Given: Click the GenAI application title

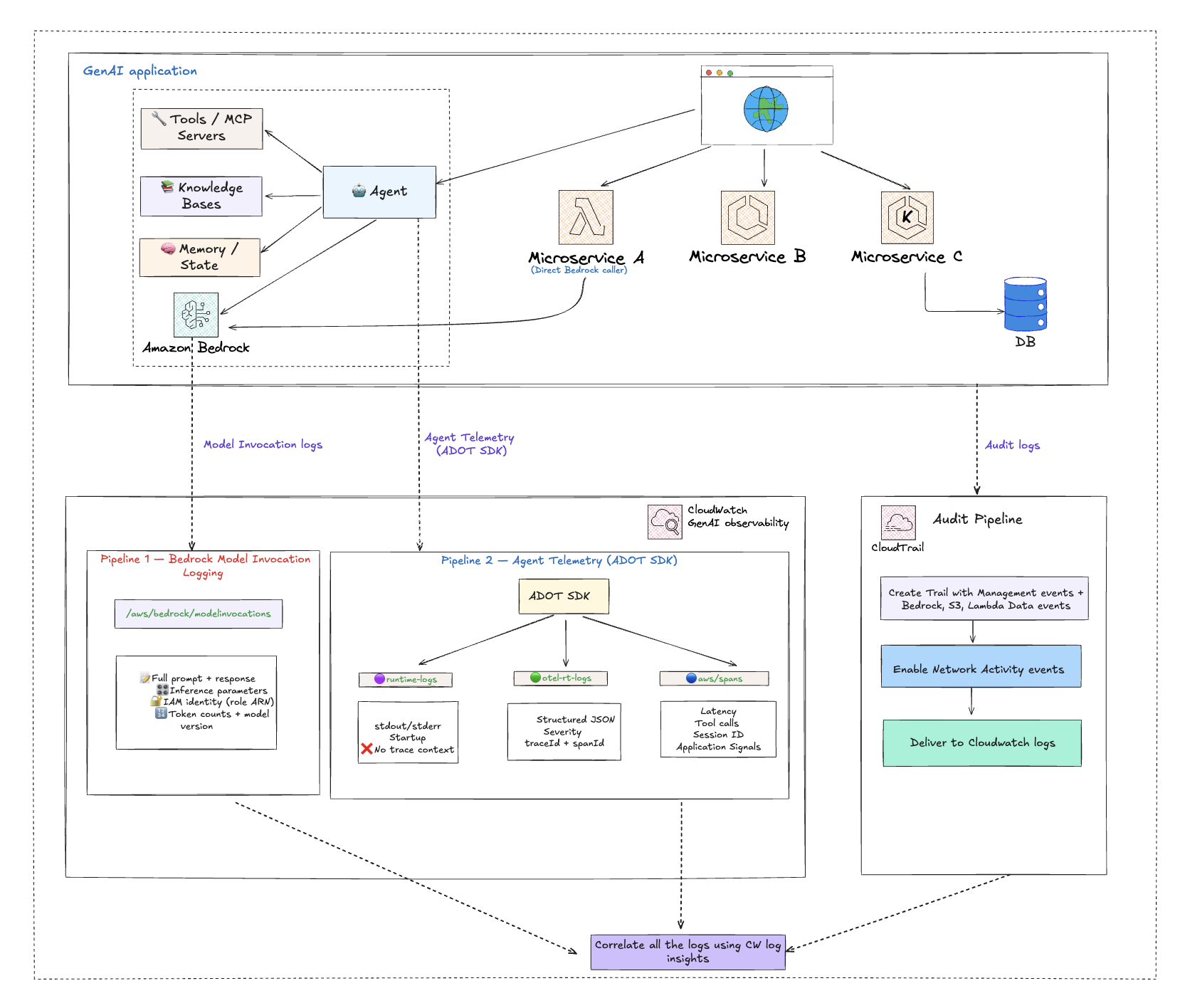Looking at the screenshot, I should pos(140,71).
